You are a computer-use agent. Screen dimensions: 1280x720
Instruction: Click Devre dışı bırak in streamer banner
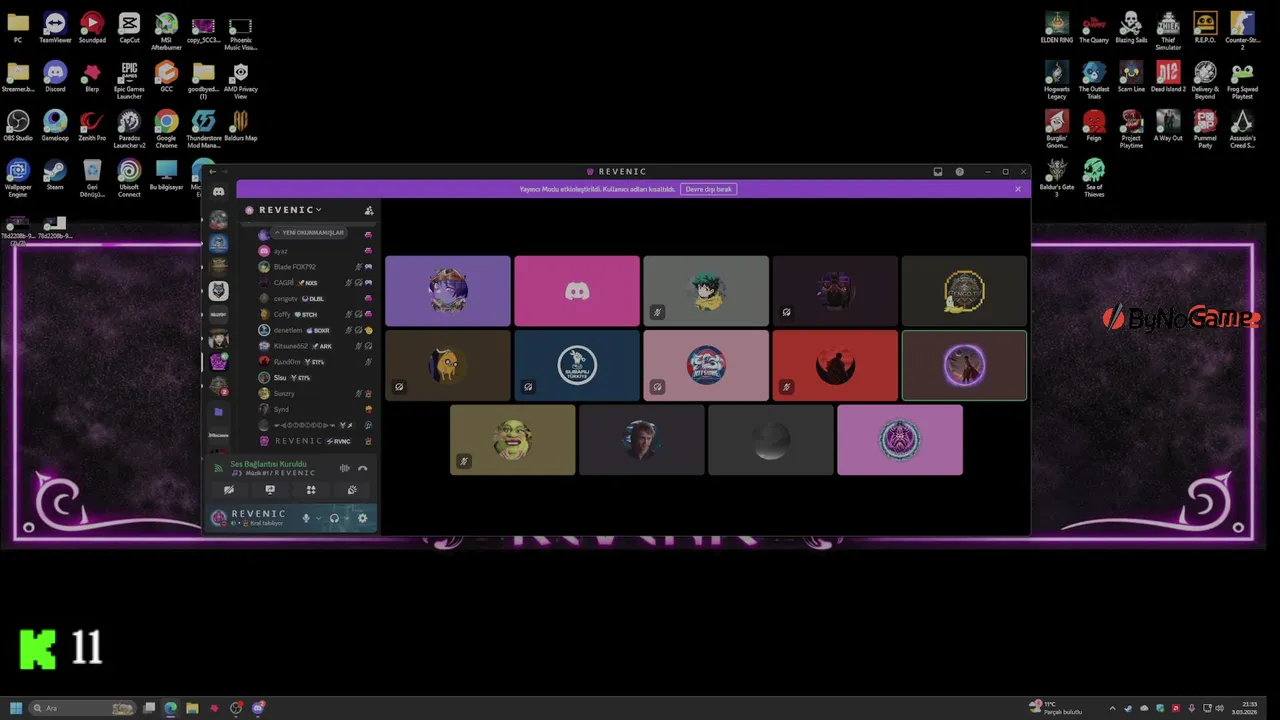(709, 189)
